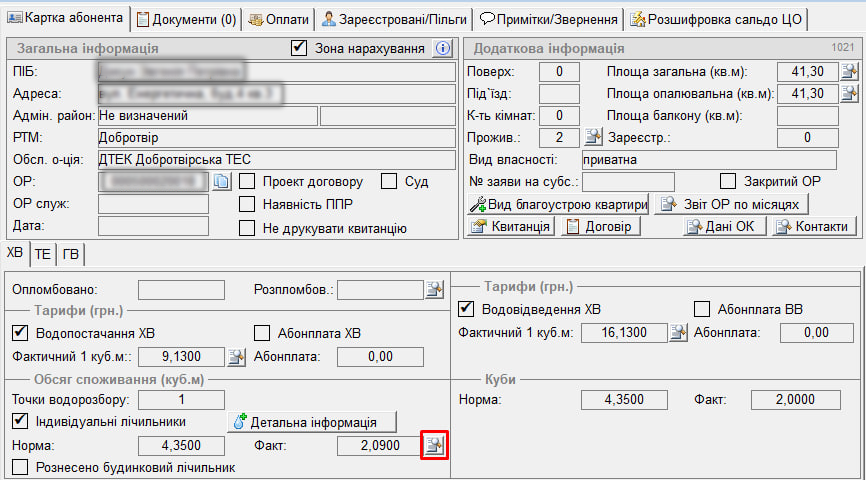
Task: Click the edit icon beside Водовідведення tariff 16,1300
Action: click(678, 333)
